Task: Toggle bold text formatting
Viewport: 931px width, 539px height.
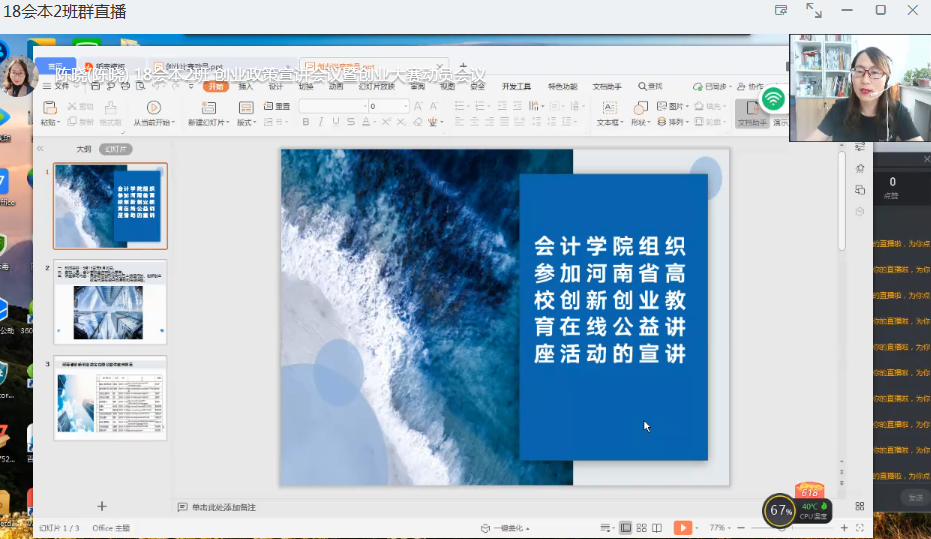Action: click(x=306, y=122)
